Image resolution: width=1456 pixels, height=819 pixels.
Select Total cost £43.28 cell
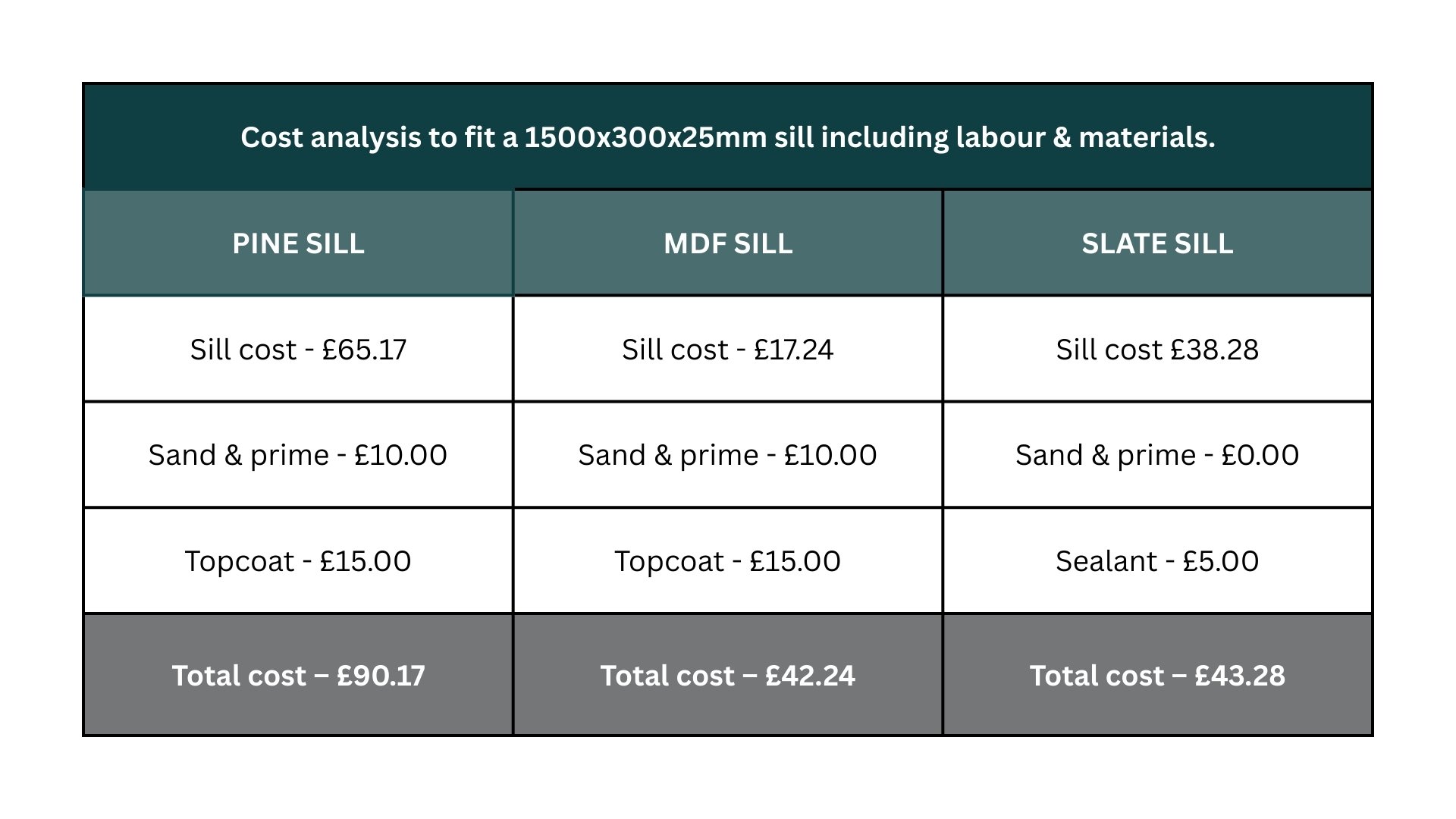coord(1157,675)
